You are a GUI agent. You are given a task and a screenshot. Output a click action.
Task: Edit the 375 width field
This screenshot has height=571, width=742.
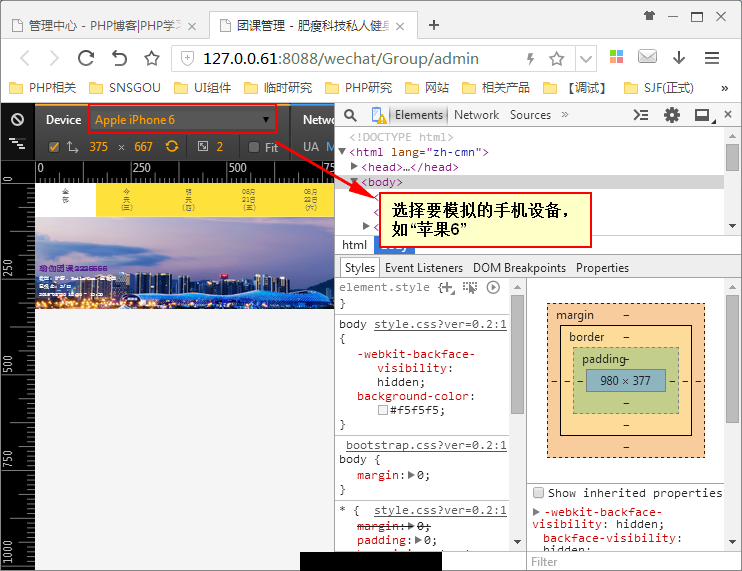coord(98,147)
